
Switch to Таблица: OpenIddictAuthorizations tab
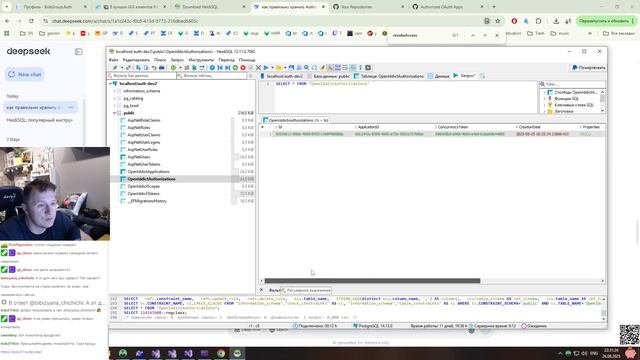389,76
